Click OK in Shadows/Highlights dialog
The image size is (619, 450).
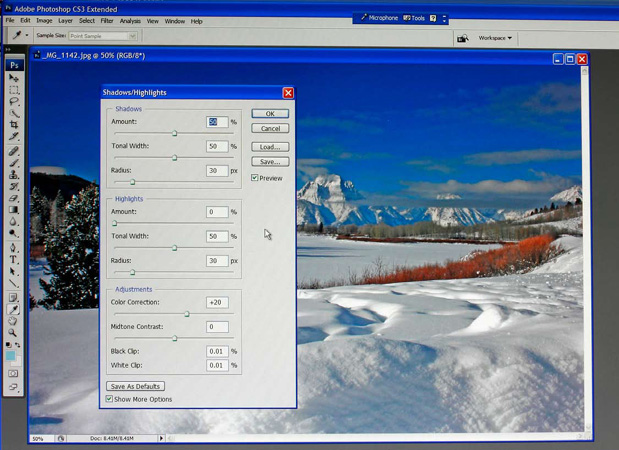click(x=270, y=114)
